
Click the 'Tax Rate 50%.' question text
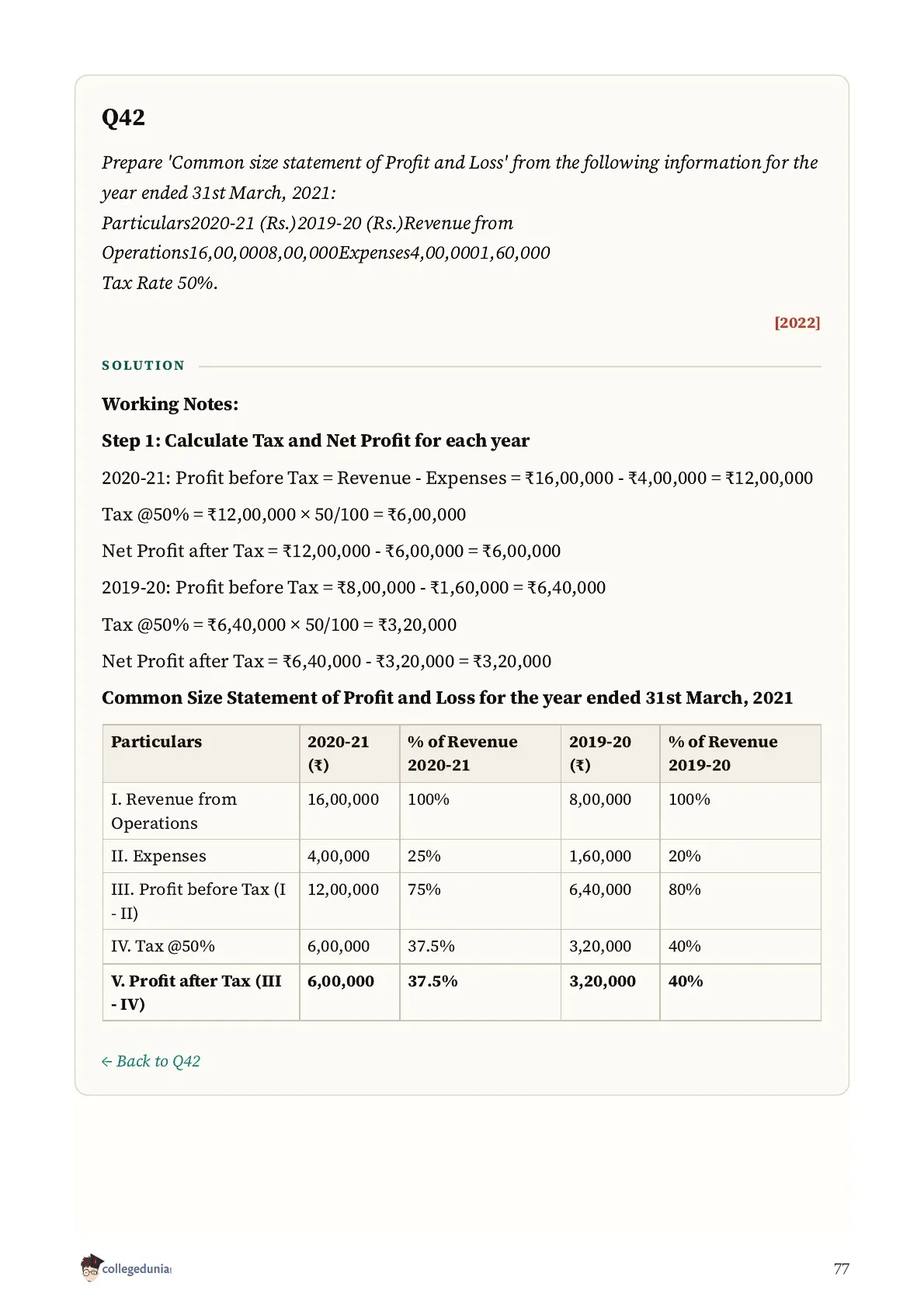(160, 283)
